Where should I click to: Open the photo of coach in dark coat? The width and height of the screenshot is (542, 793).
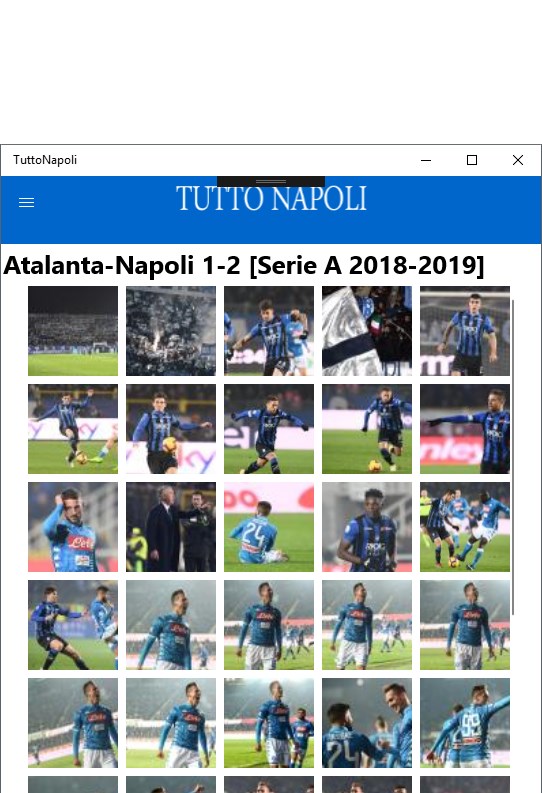pyautogui.click(x=171, y=527)
